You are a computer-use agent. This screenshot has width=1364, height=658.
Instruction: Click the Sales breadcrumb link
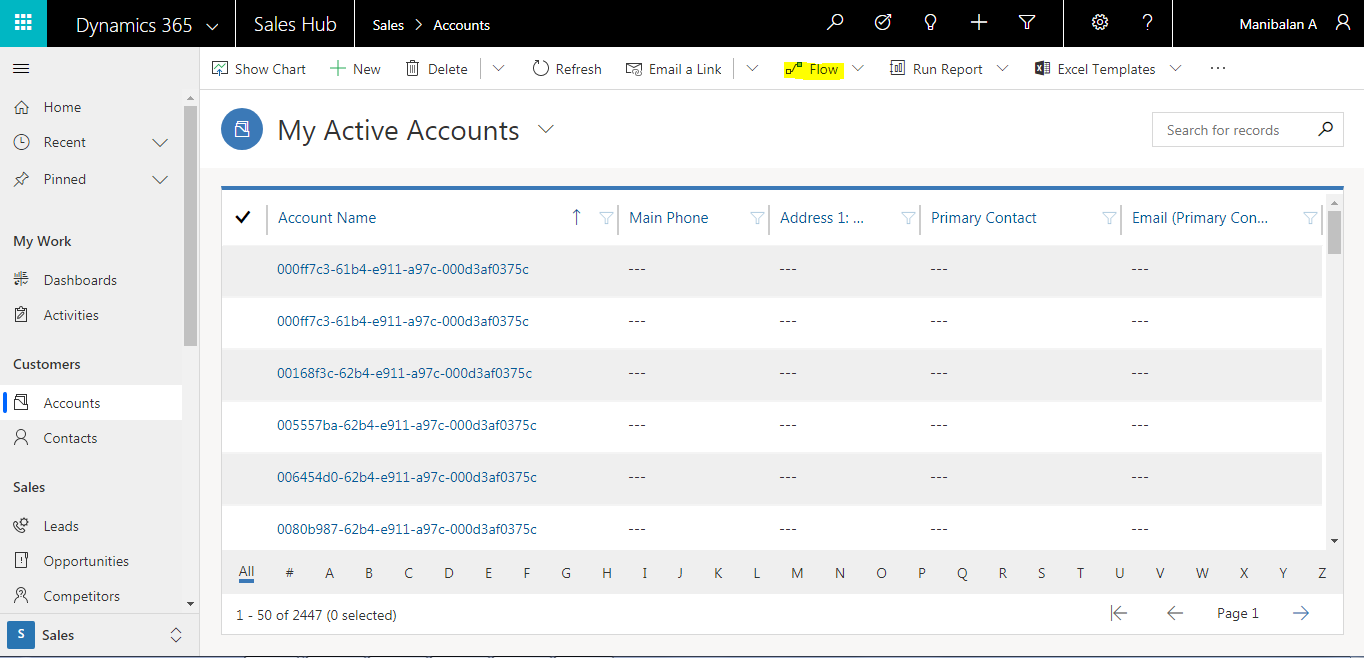(388, 25)
